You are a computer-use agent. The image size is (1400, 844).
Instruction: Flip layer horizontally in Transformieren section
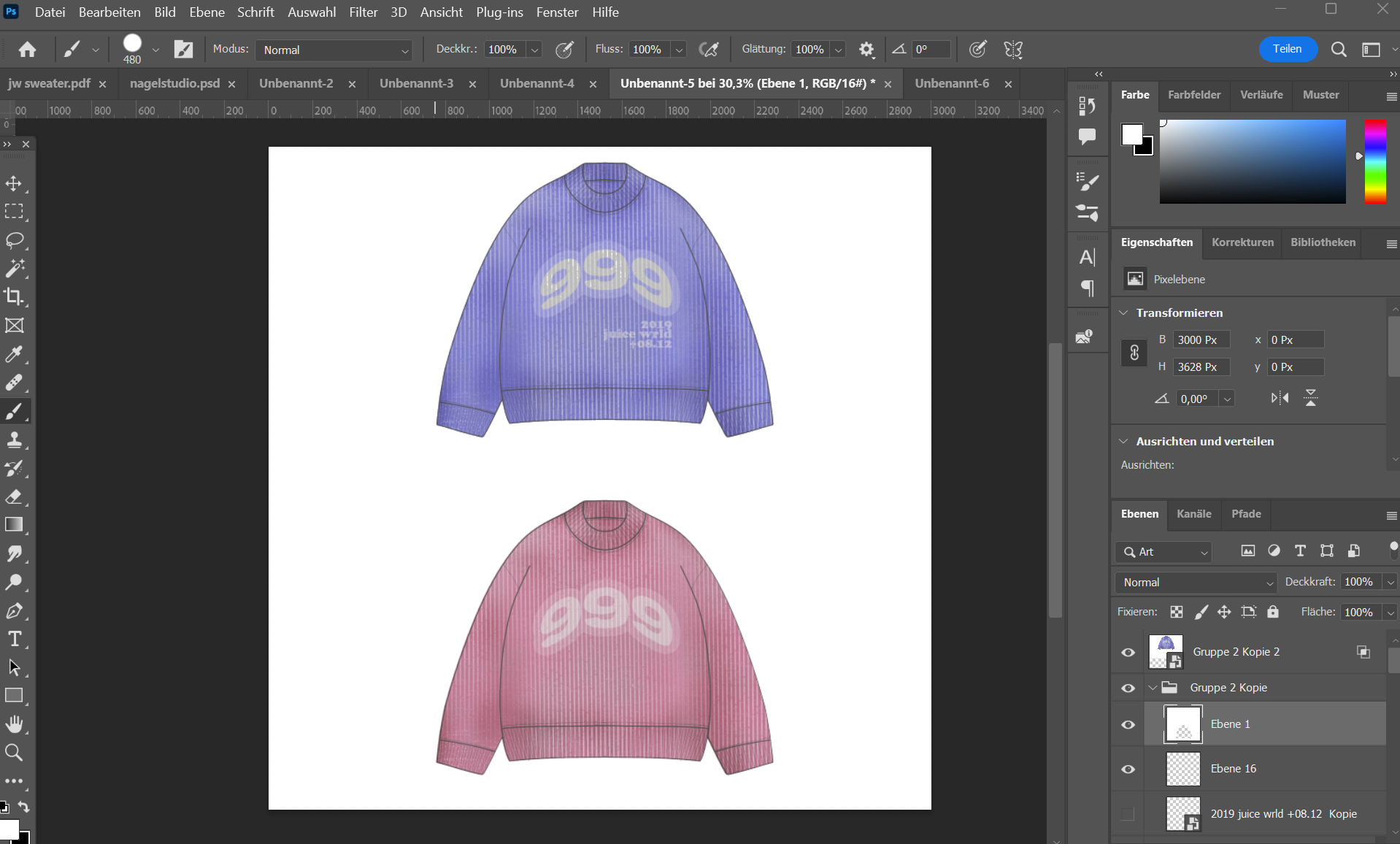pyautogui.click(x=1280, y=398)
